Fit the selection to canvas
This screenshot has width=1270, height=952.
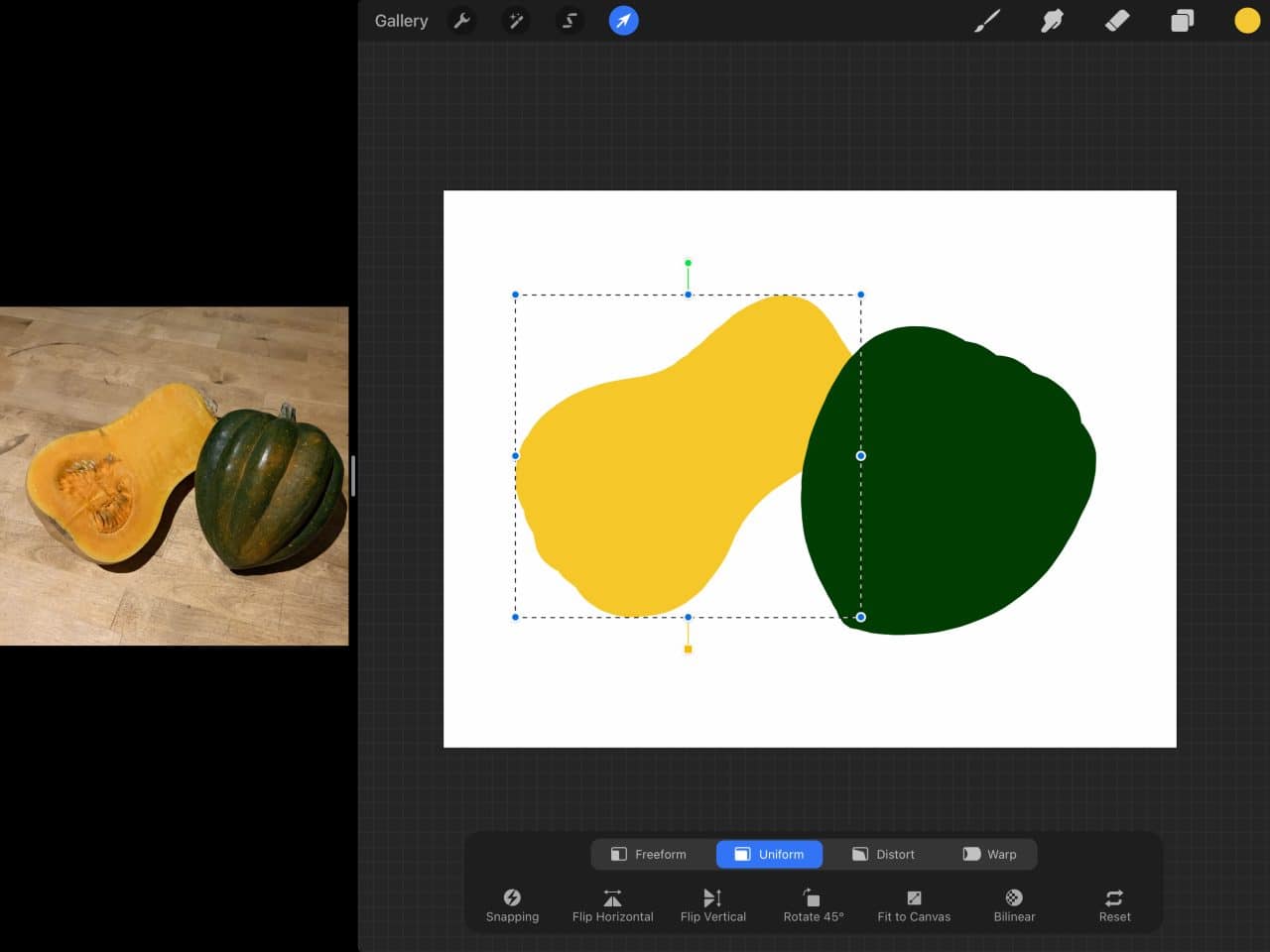click(x=913, y=904)
